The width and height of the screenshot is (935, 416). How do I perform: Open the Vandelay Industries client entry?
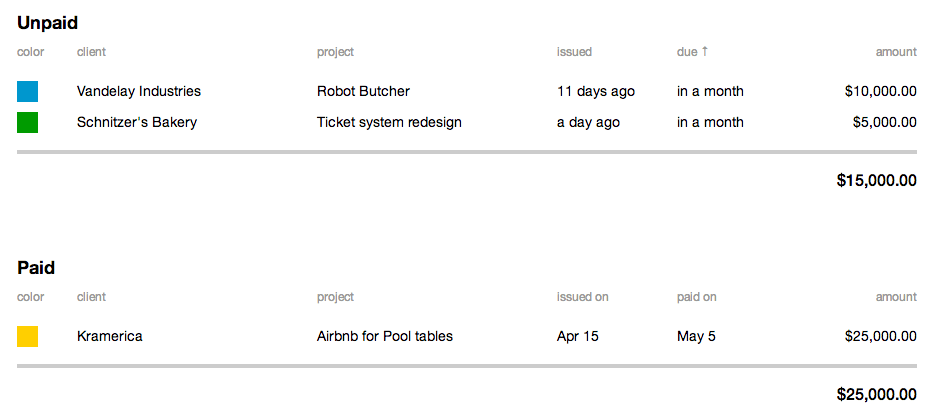(139, 91)
